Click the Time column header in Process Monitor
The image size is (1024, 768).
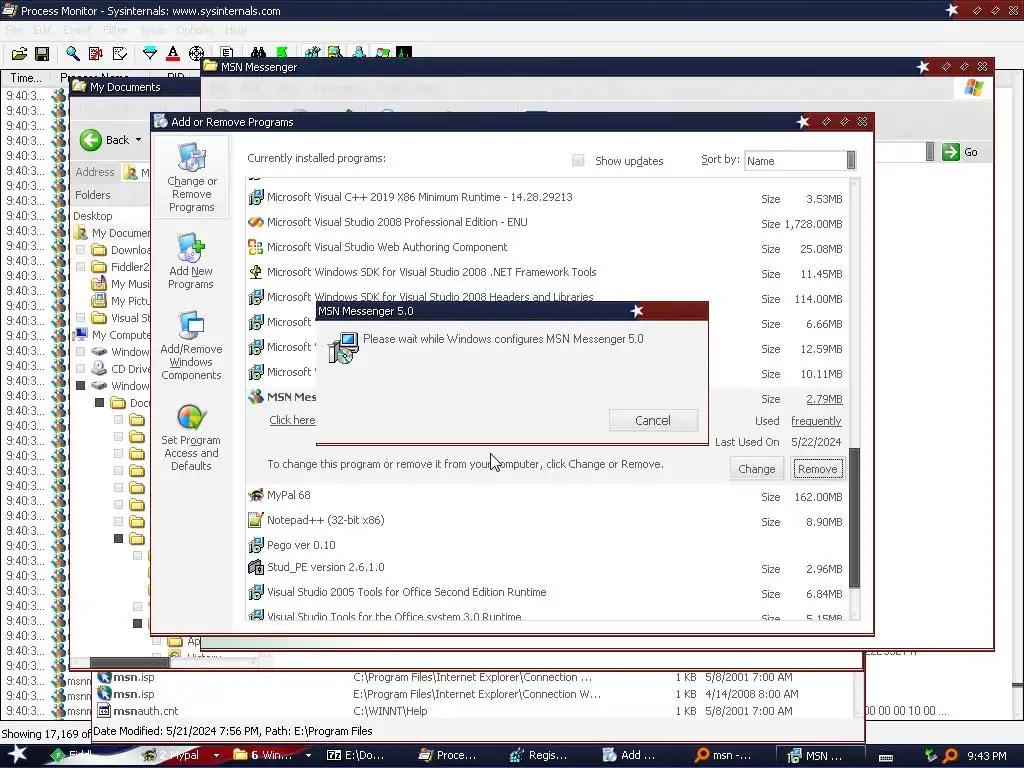click(26, 78)
